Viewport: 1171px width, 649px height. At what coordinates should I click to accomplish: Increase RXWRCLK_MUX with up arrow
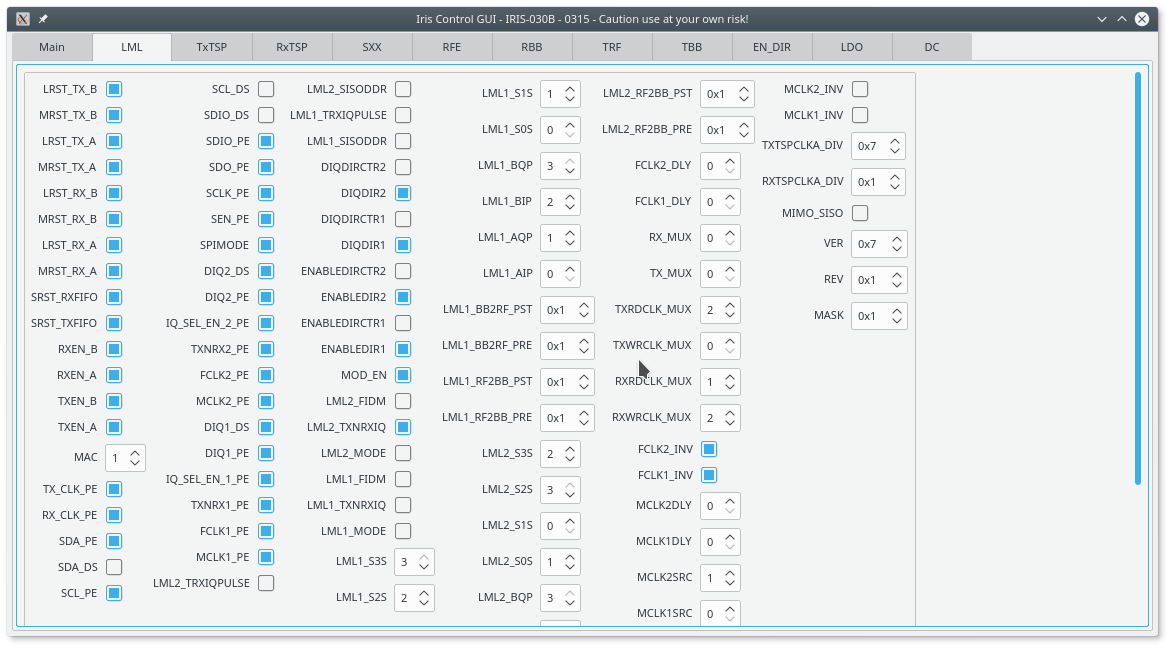pyautogui.click(x=730, y=412)
